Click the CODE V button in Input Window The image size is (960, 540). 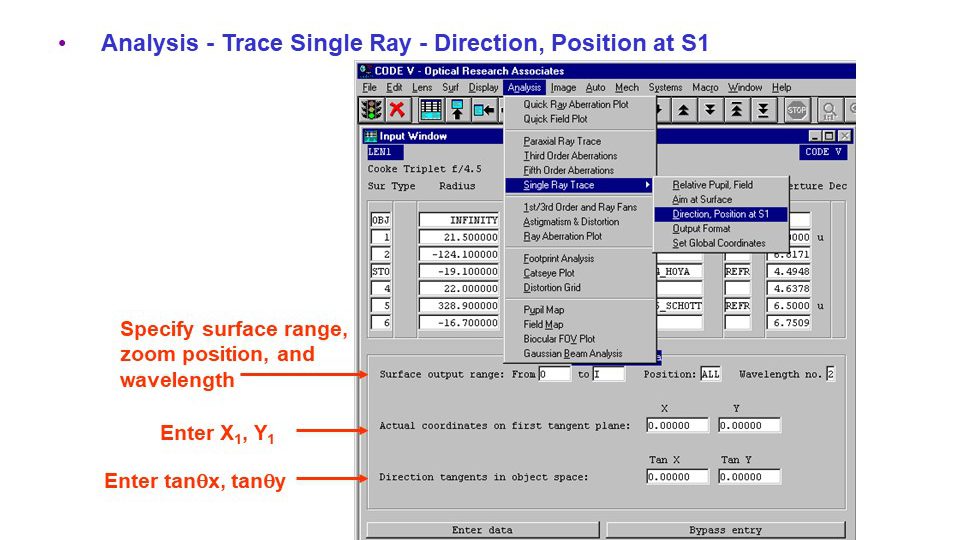823,152
